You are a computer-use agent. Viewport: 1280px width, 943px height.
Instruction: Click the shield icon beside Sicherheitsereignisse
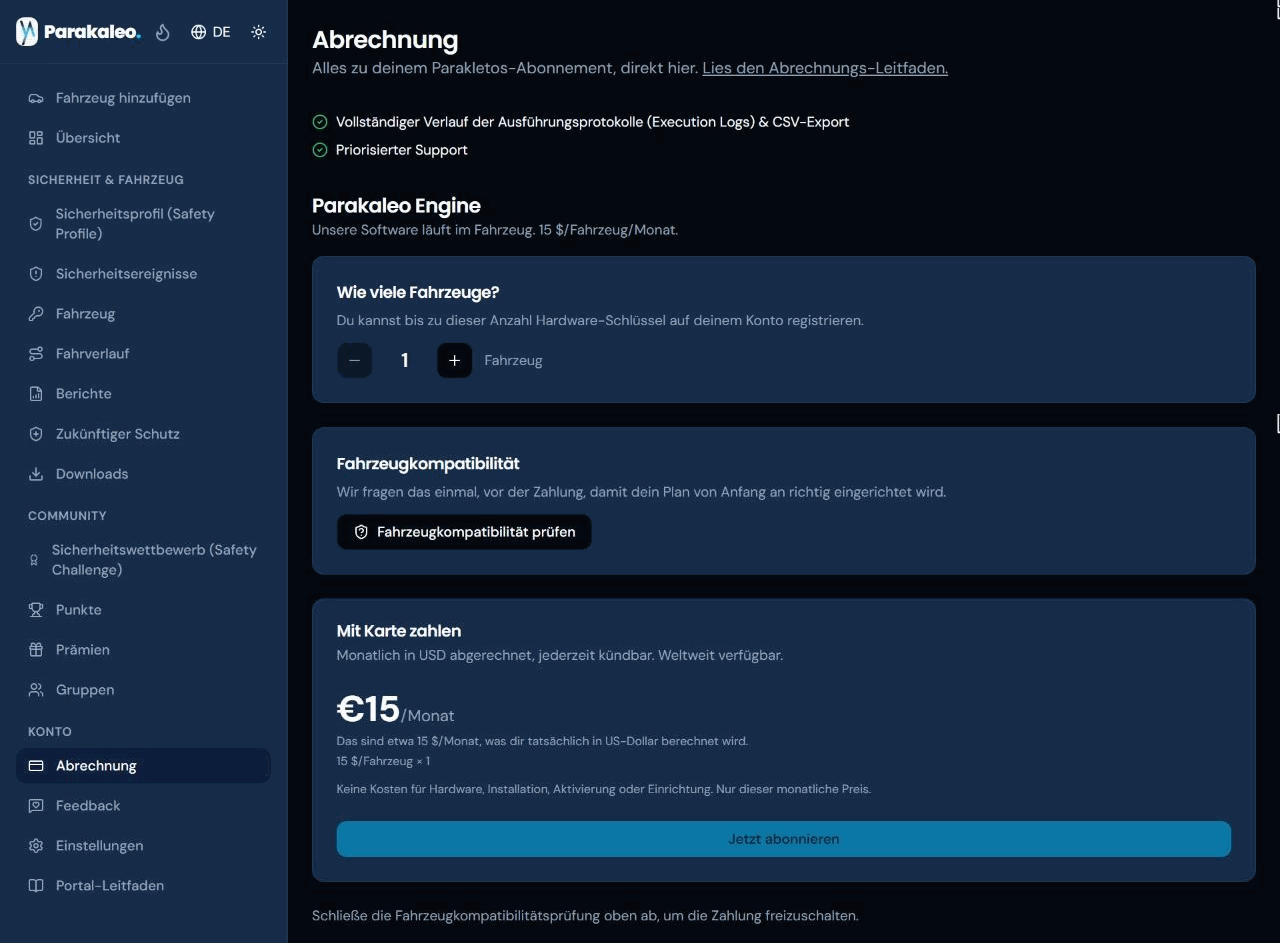(36, 274)
